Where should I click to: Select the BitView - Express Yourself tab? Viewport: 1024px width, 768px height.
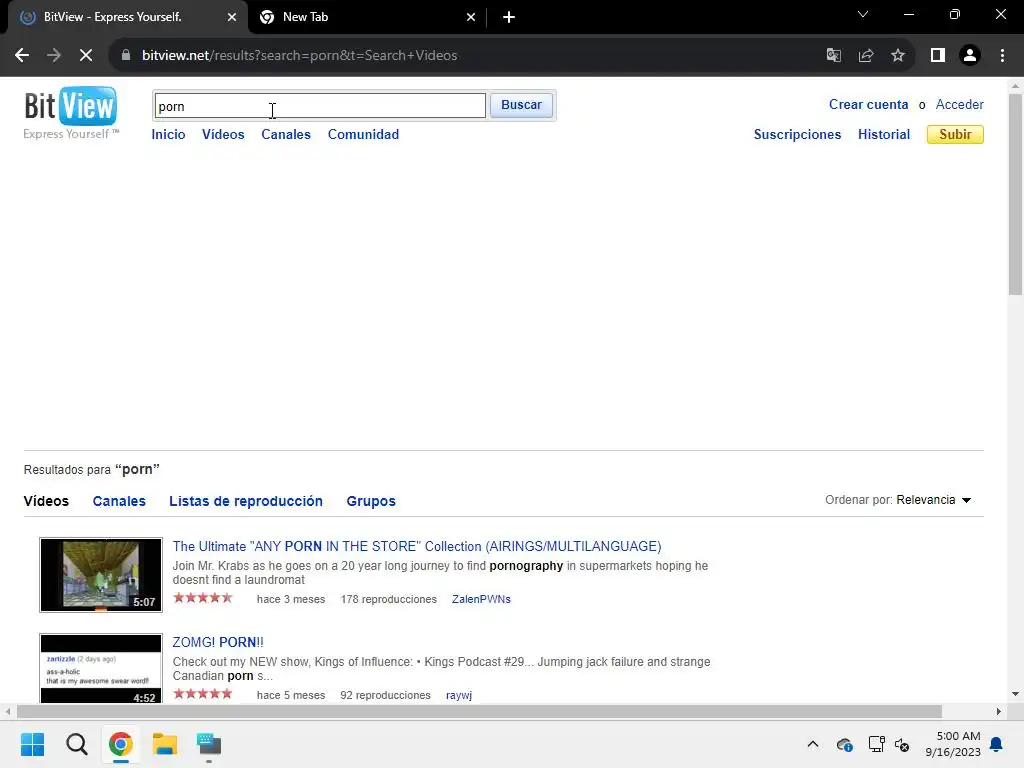[127, 18]
